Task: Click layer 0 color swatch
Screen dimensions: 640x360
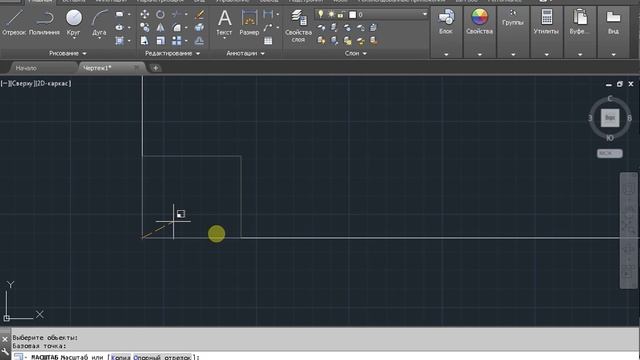Action: coord(353,15)
